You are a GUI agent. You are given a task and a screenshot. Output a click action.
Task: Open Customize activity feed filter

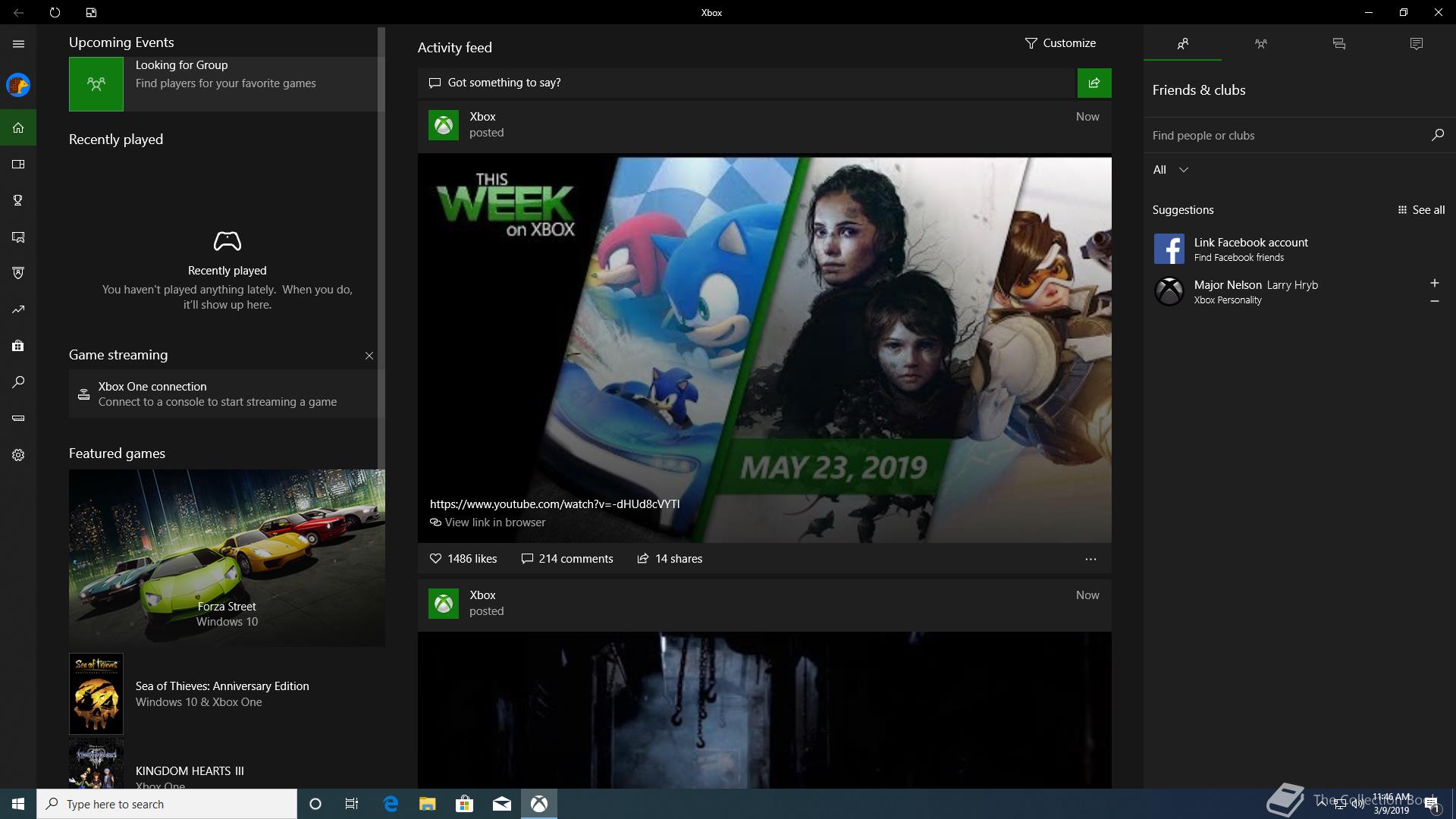(x=1060, y=43)
